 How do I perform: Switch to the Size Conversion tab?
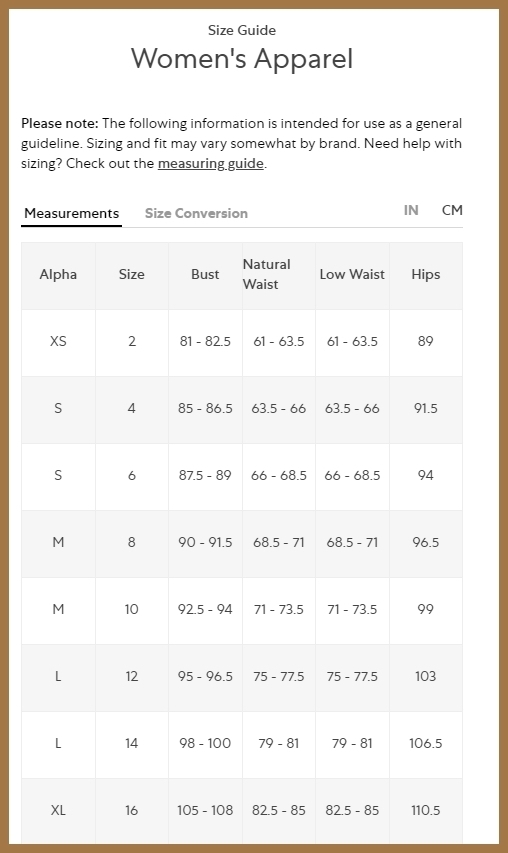click(x=196, y=213)
